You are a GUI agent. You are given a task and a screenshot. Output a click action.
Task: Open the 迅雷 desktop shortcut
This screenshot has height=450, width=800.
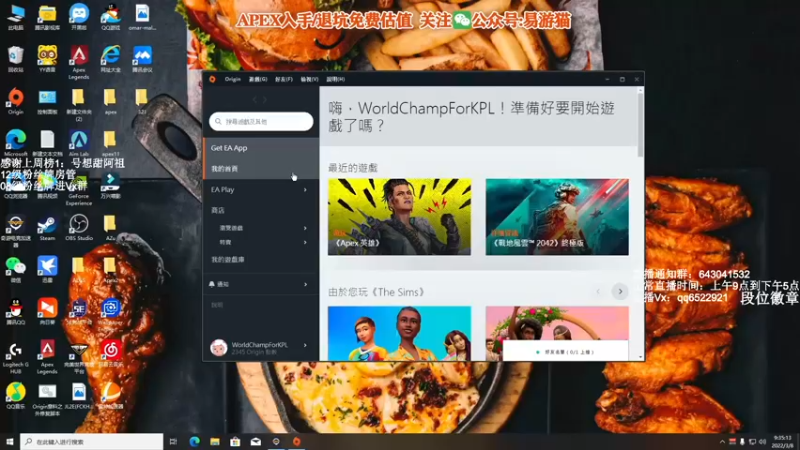(x=47, y=269)
